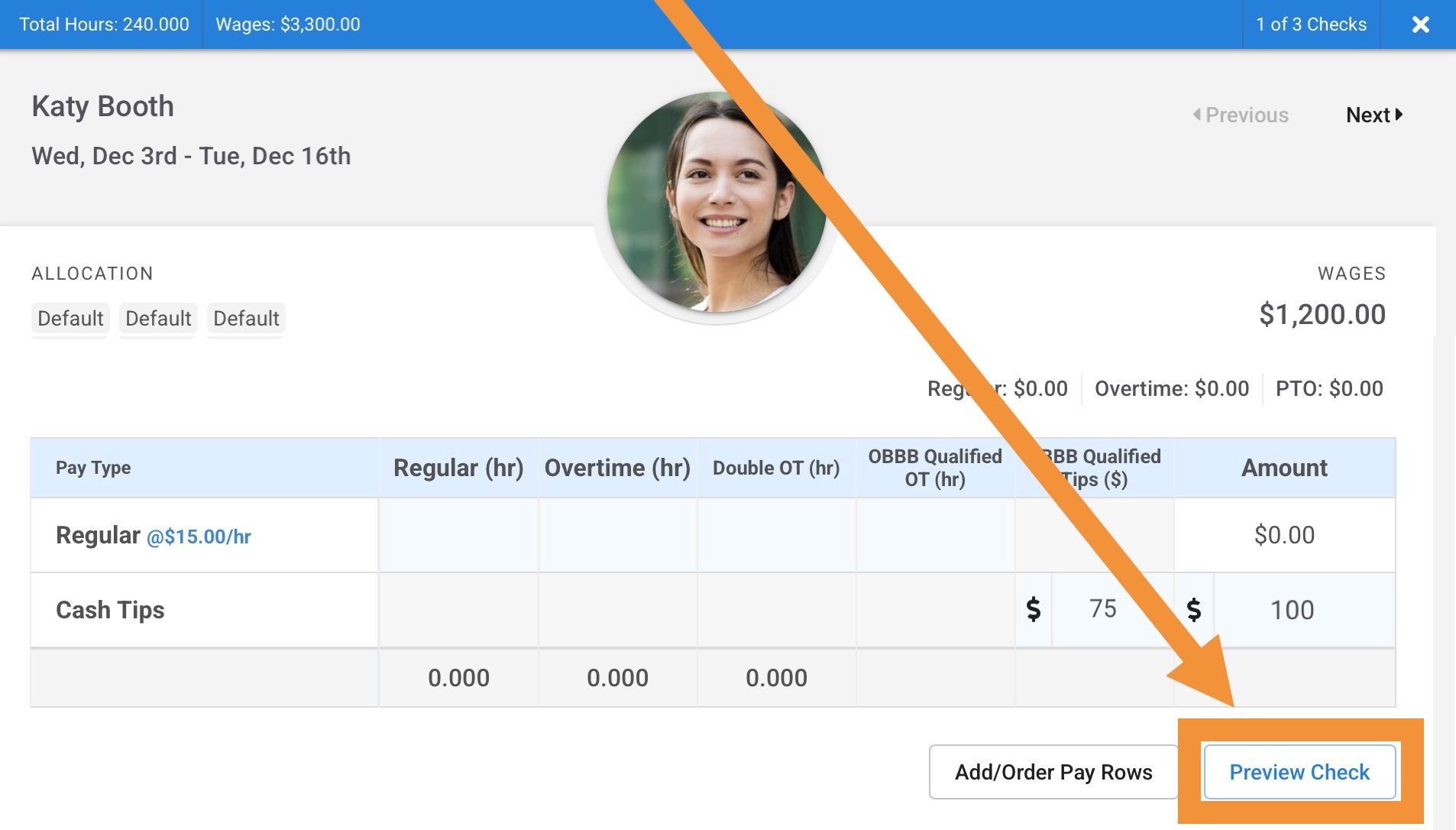This screenshot has height=830, width=1456.
Task: Select the first Default allocation tag
Action: point(70,318)
